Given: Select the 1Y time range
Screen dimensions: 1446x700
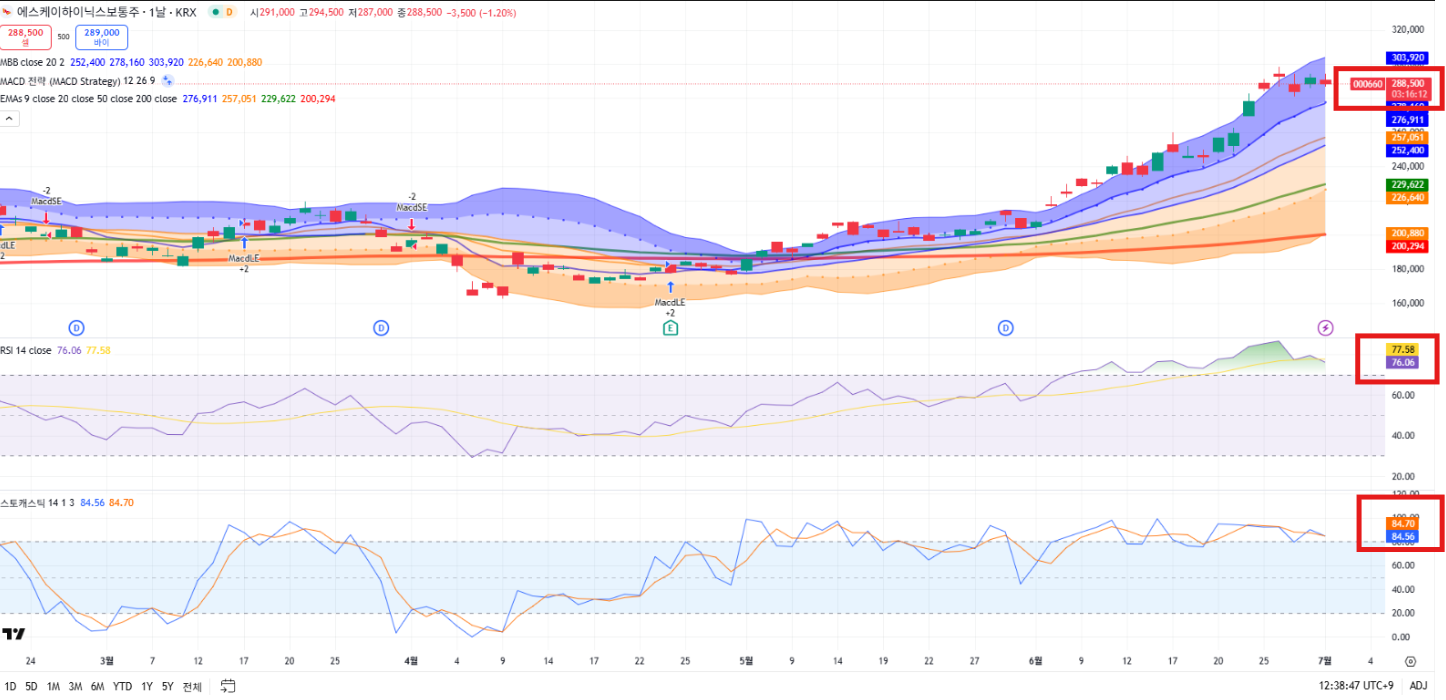Looking at the screenshot, I should tap(147, 686).
